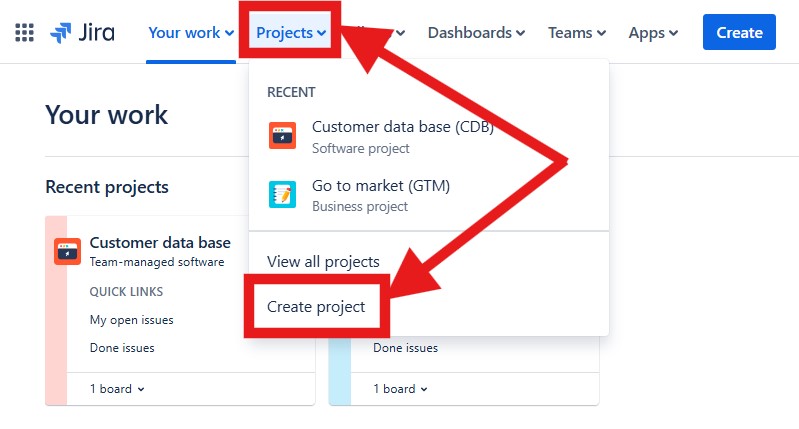The image size is (799, 429).
Task: Open the app switcher grid icon
Action: pos(25,32)
